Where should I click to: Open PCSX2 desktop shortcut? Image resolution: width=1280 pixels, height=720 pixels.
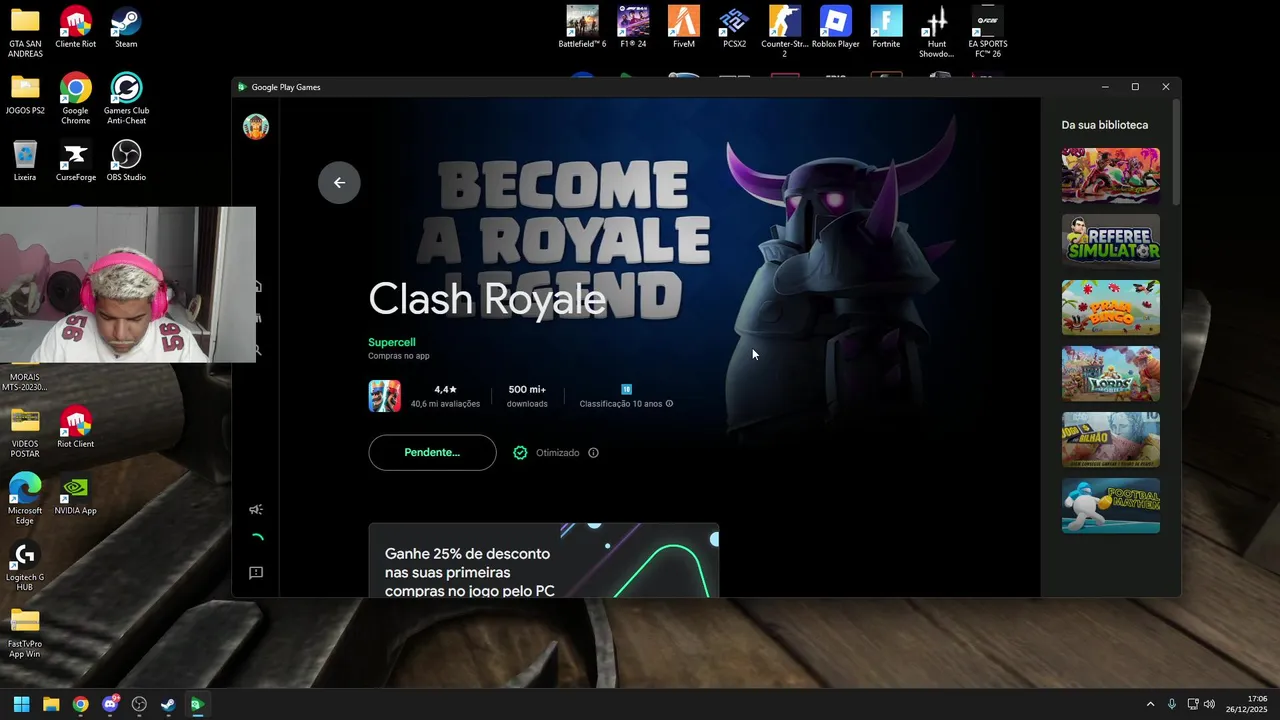(734, 28)
